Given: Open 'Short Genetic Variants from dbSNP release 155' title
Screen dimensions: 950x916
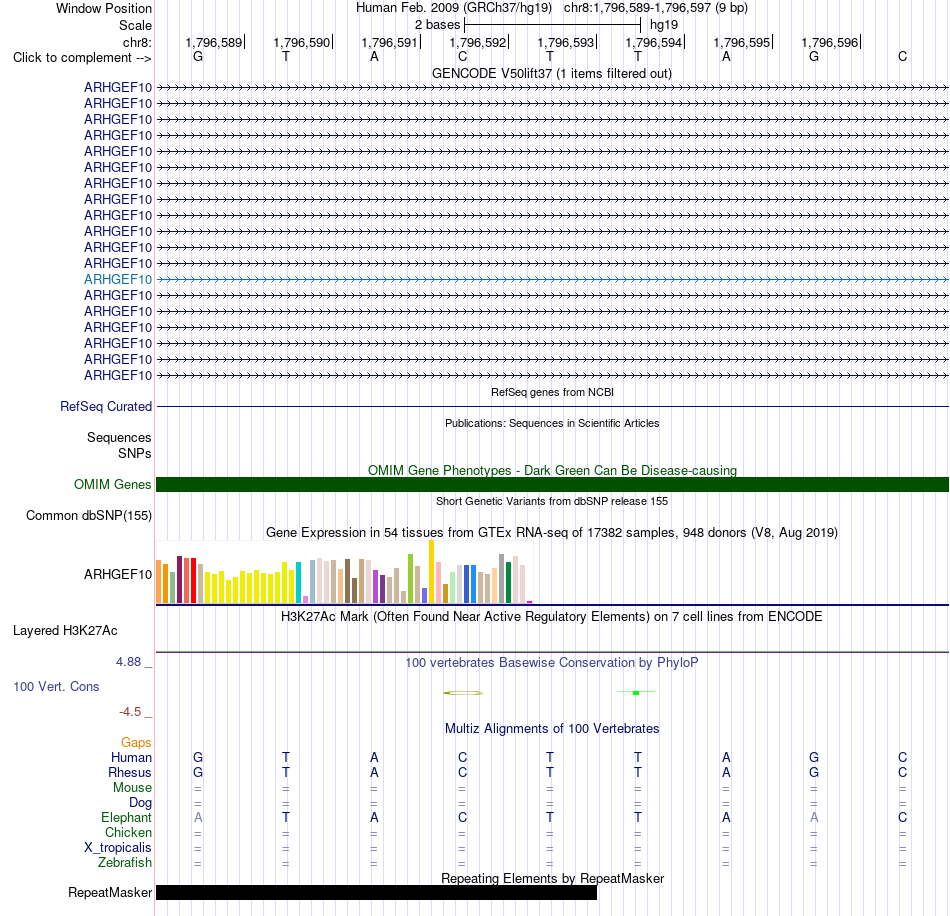Looking at the screenshot, I should pyautogui.click(x=552, y=502).
